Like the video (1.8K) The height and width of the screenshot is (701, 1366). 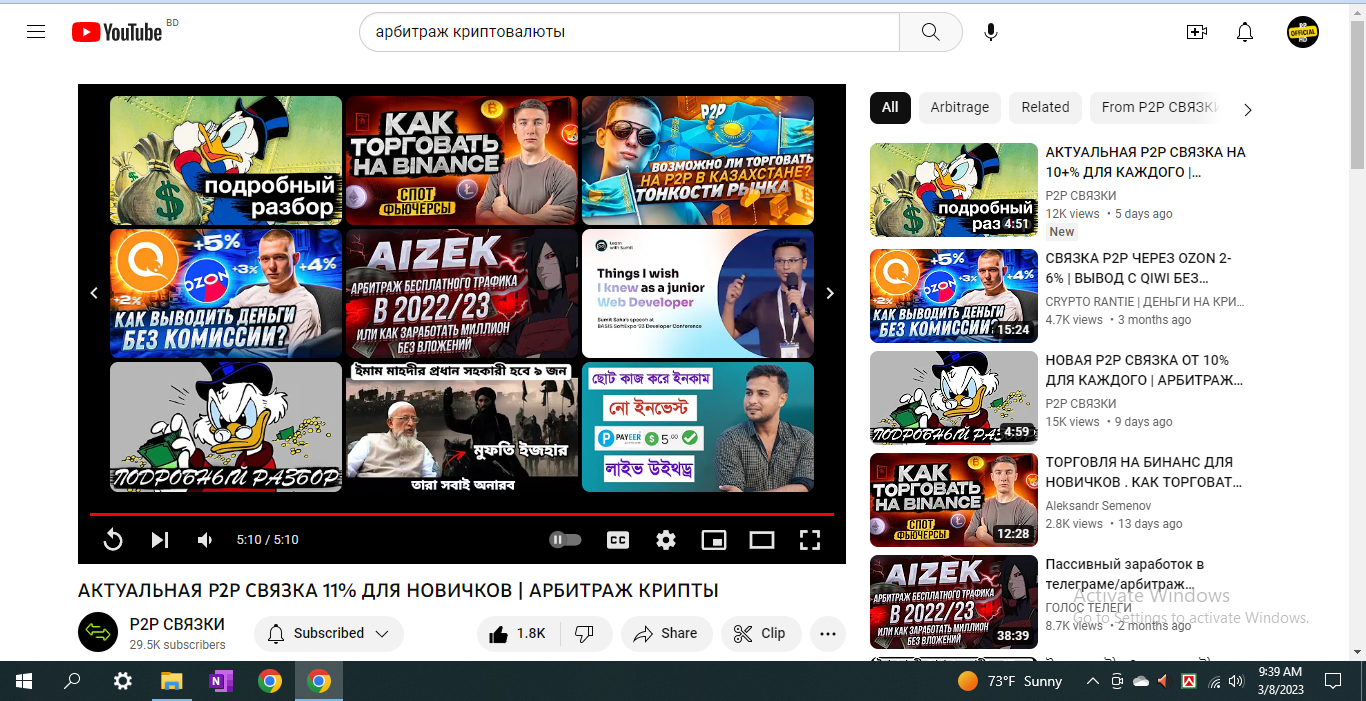coord(518,633)
